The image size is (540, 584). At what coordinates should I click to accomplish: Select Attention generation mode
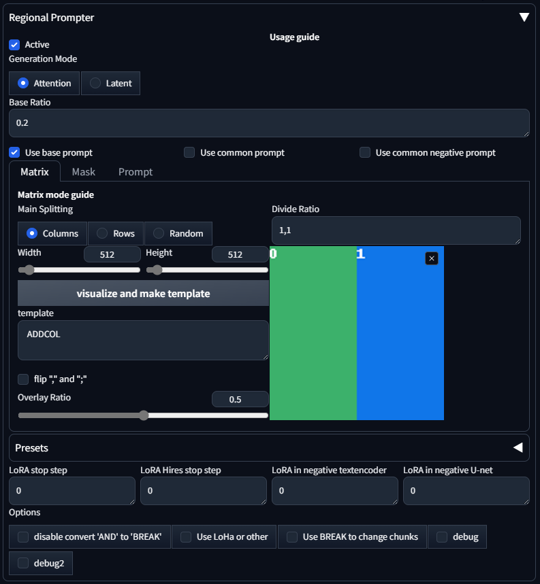click(44, 83)
